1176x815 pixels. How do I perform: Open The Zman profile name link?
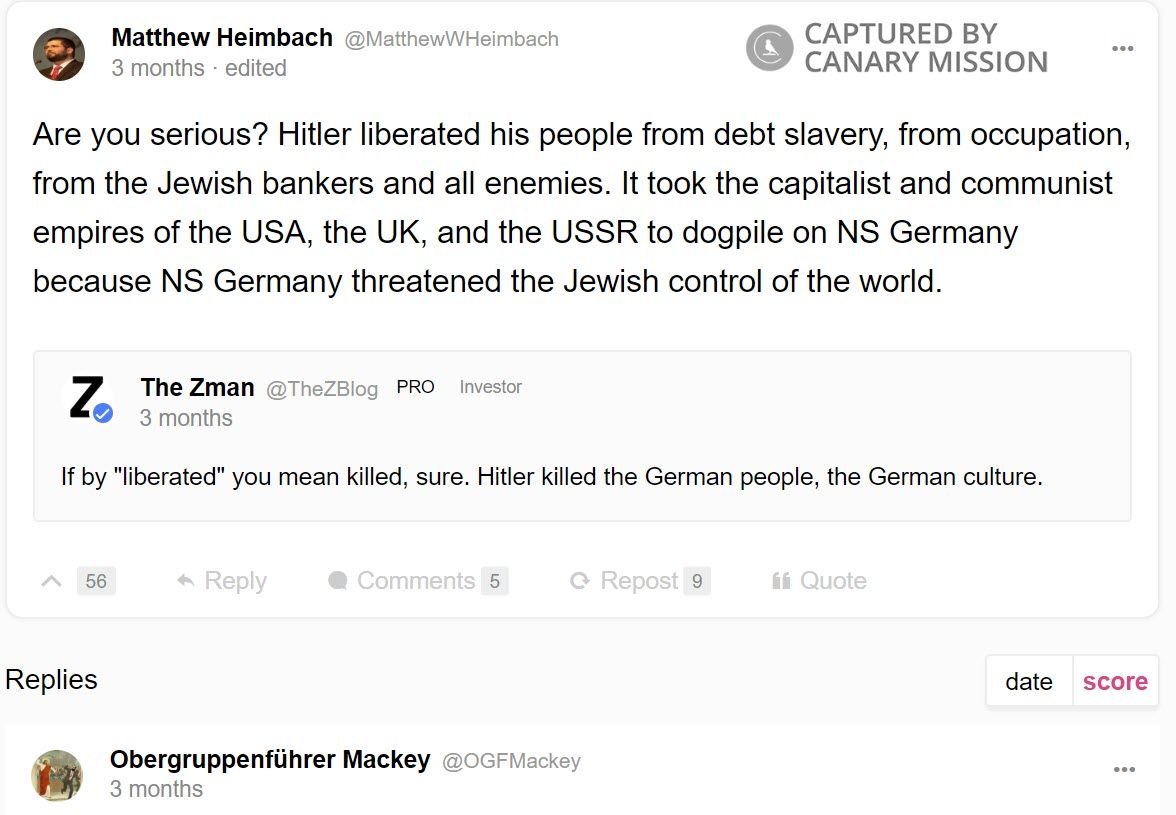click(197, 387)
